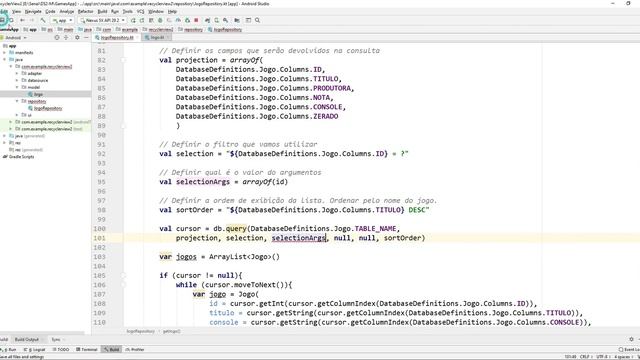The width and height of the screenshot is (640, 360).
Task: Click the Run app icon next to device selector
Action: point(133,20)
